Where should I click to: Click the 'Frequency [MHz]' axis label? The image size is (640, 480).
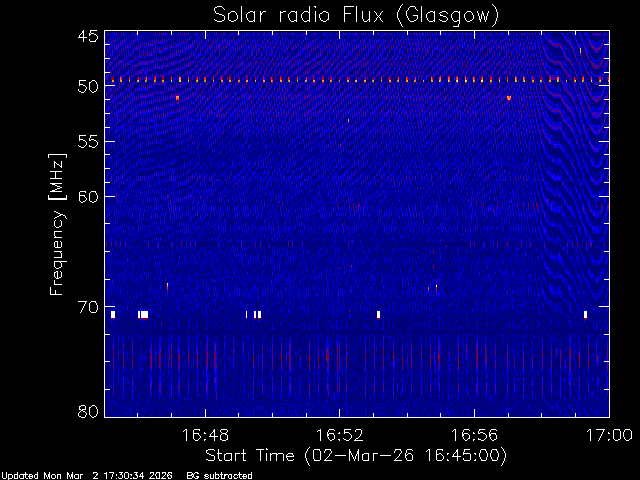(57, 224)
